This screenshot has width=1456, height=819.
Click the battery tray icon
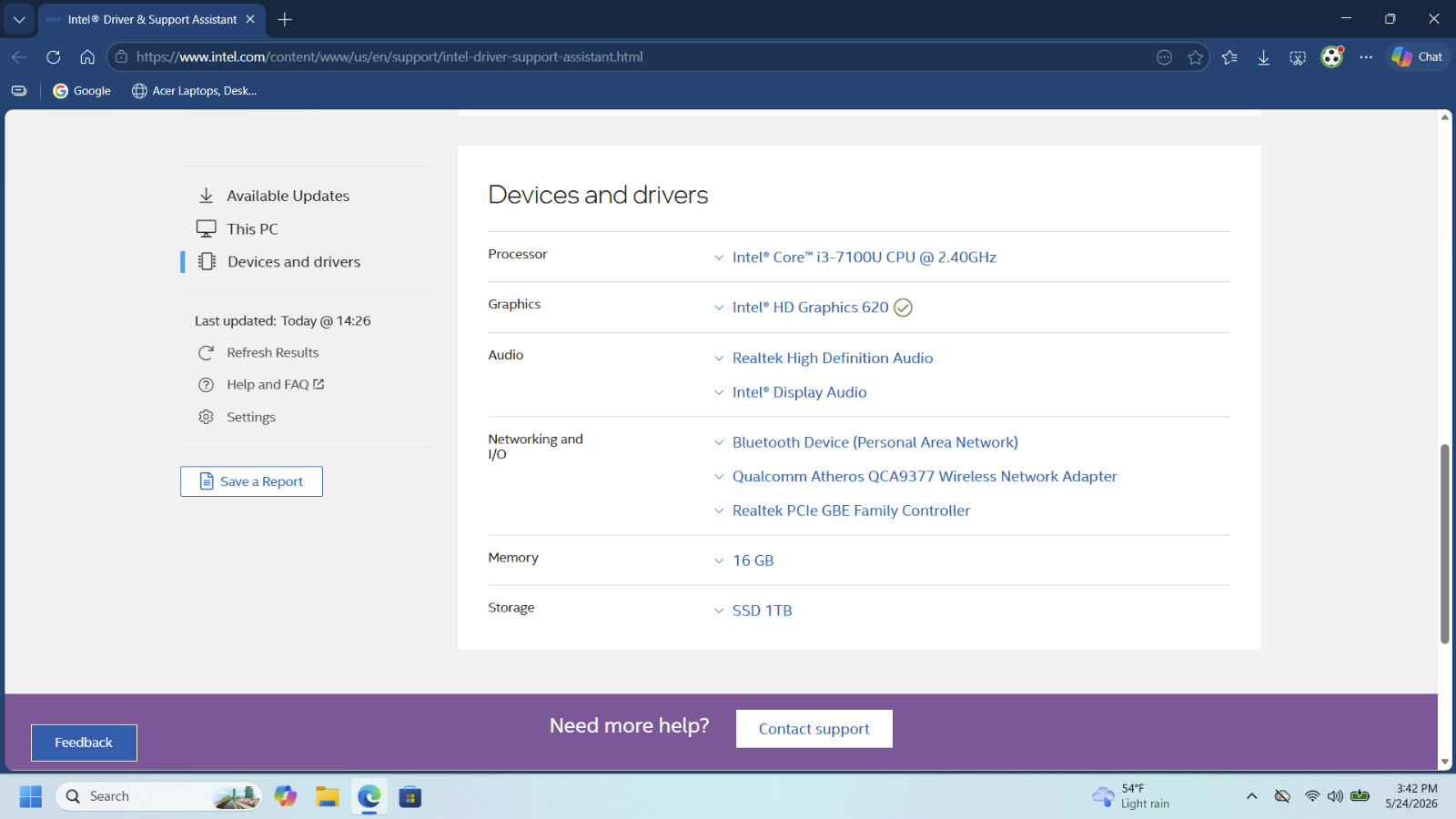coord(1360,796)
